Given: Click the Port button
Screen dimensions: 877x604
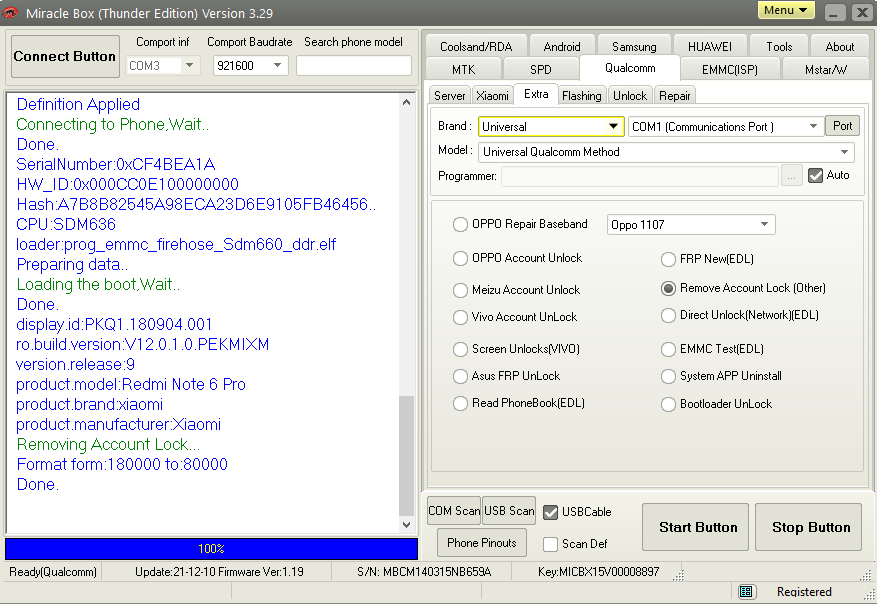Looking at the screenshot, I should (x=842, y=126).
